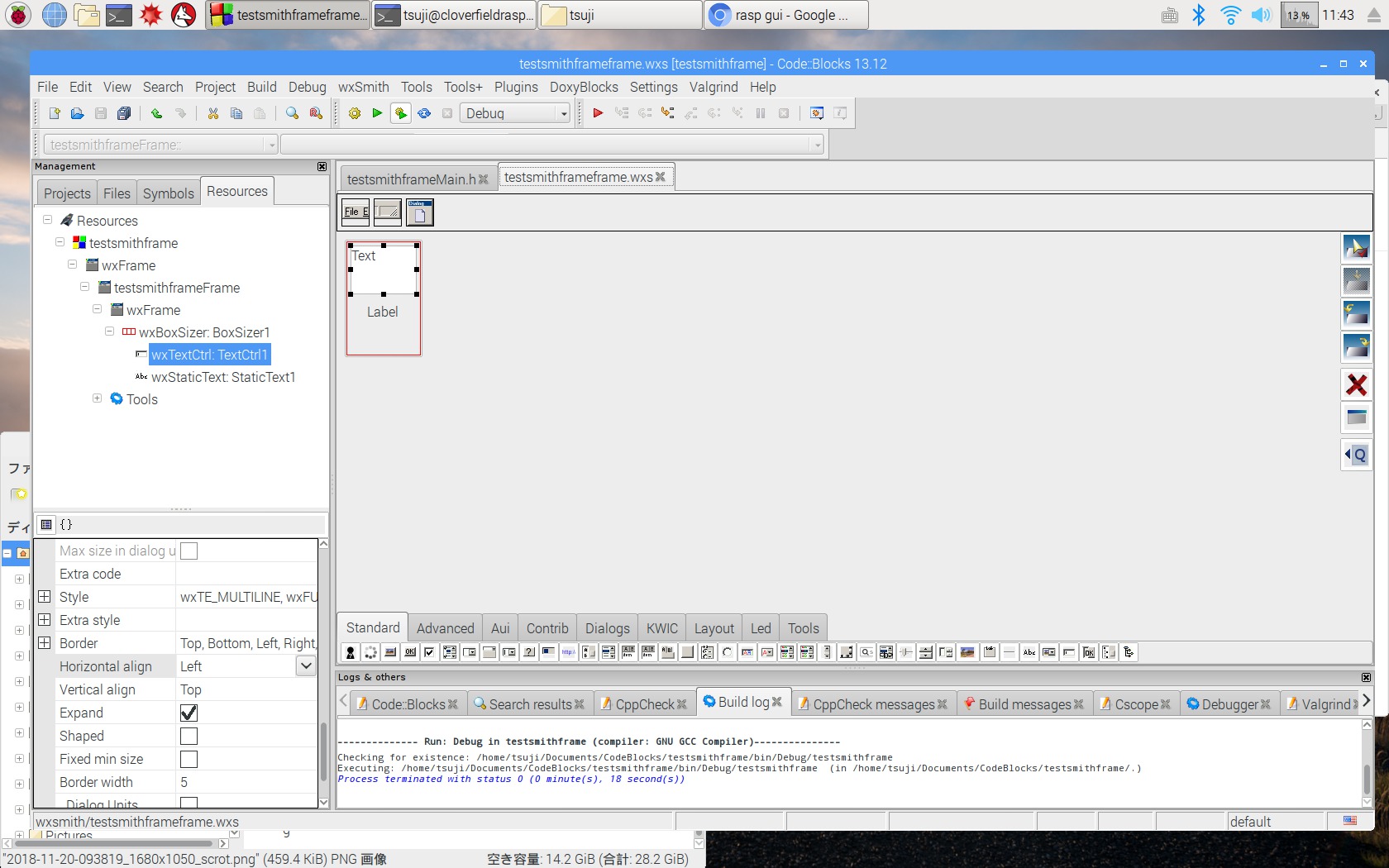
Task: Open the Search results log tab
Action: [530, 704]
